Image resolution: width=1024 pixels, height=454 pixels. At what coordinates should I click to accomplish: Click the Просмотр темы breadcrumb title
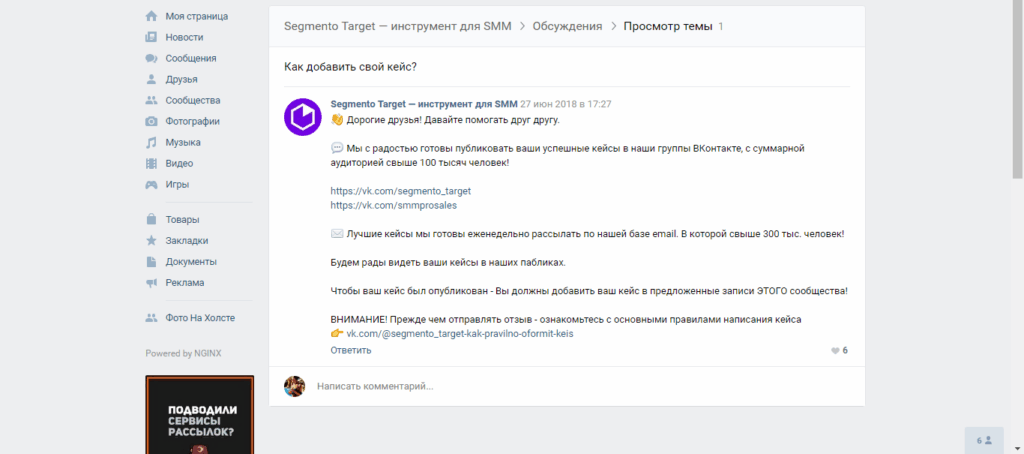(667, 27)
